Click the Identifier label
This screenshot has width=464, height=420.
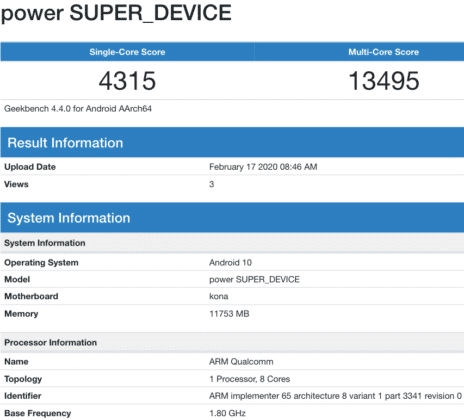23,396
